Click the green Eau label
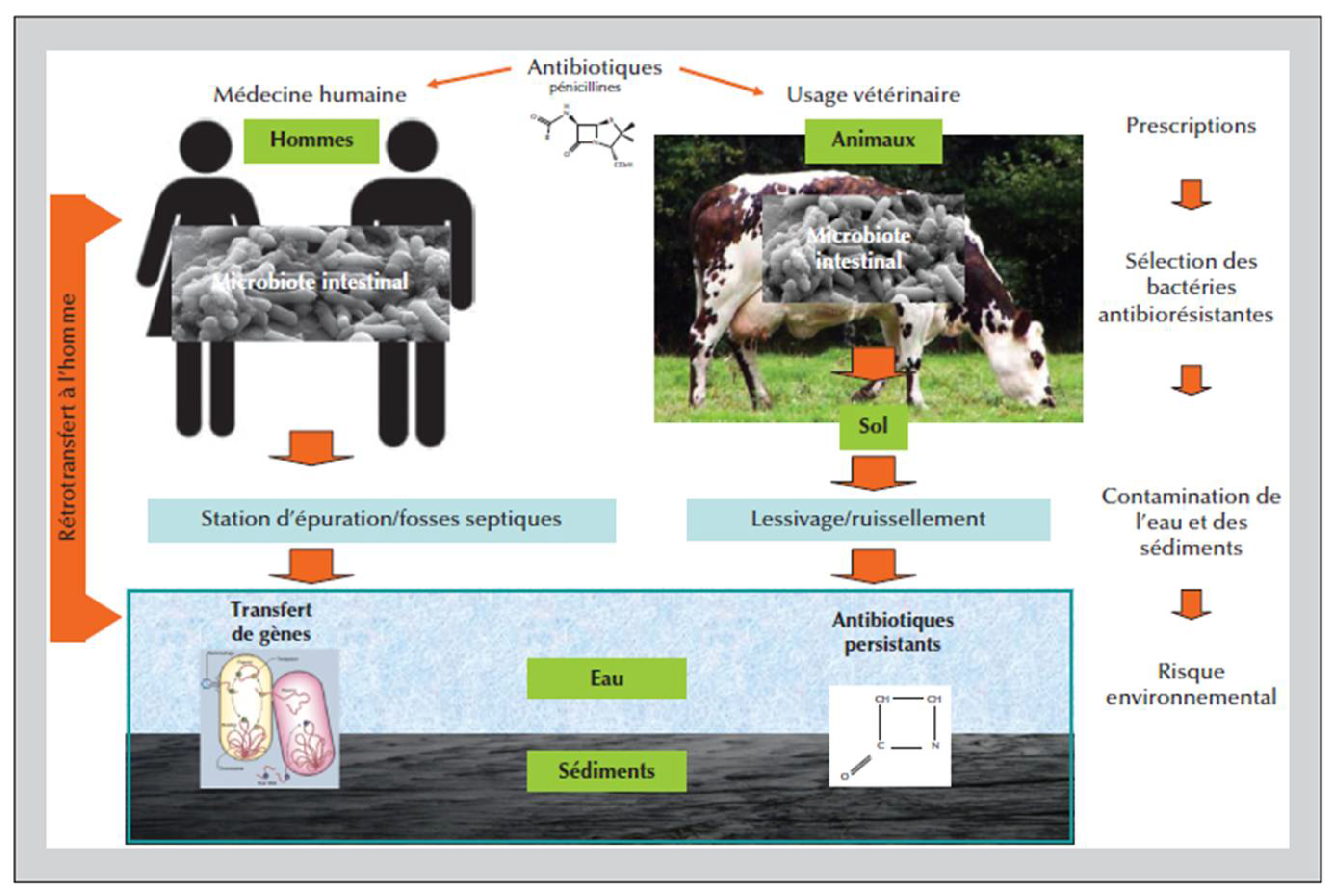The width and height of the screenshot is (1334, 896). (x=607, y=678)
